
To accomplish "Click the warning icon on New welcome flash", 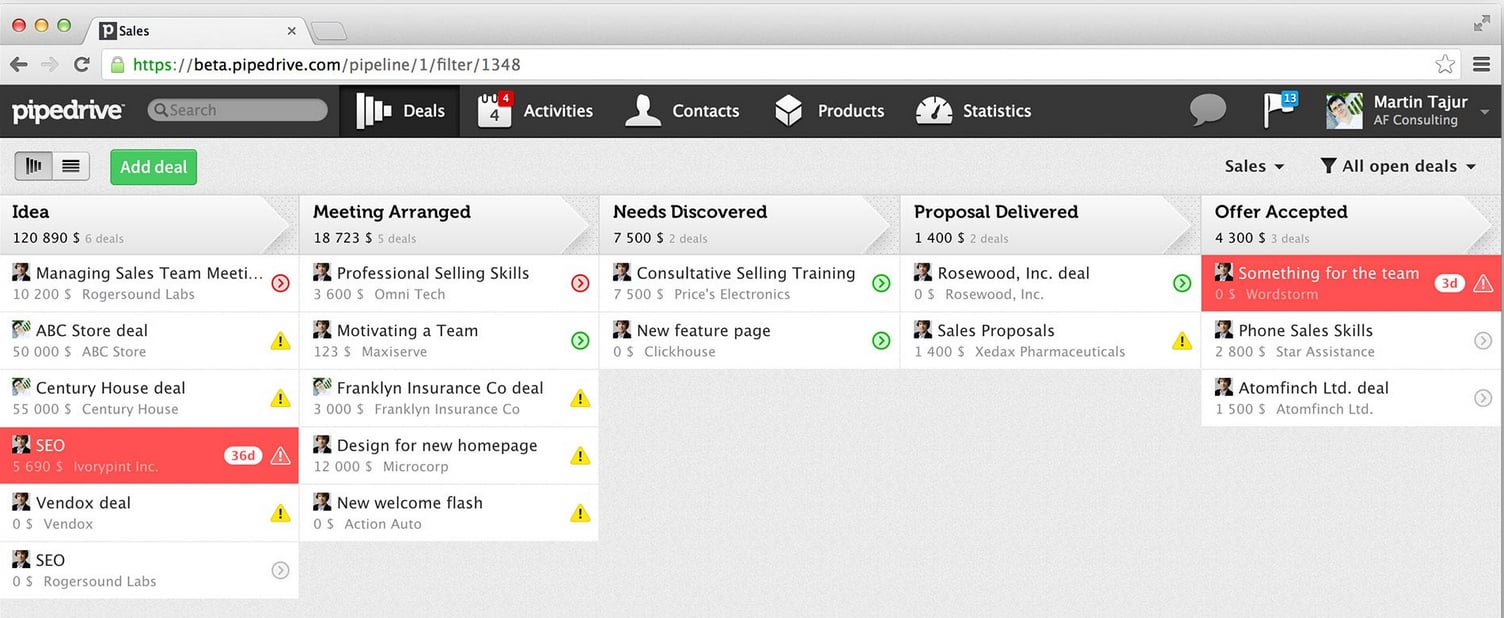I will point(580,513).
